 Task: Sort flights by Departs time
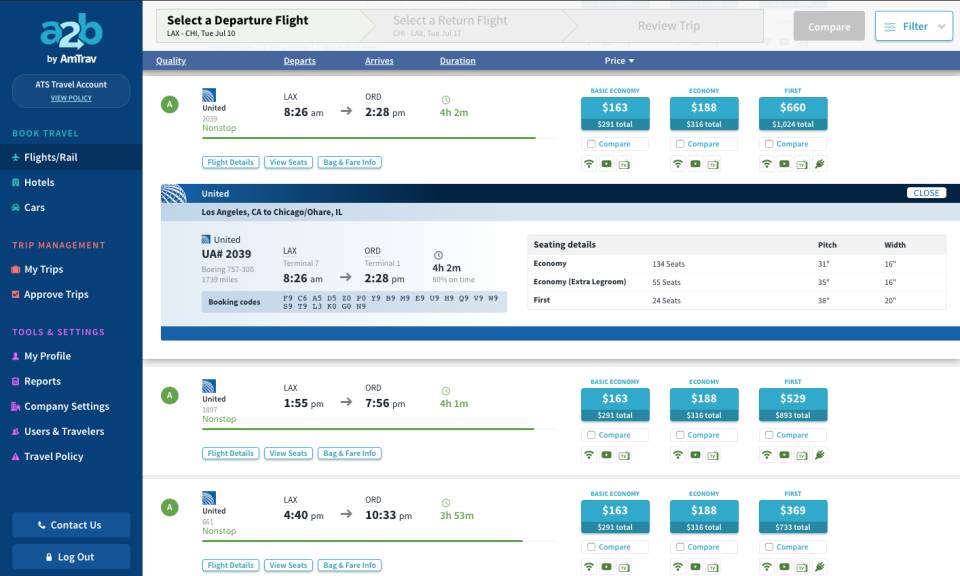299,61
